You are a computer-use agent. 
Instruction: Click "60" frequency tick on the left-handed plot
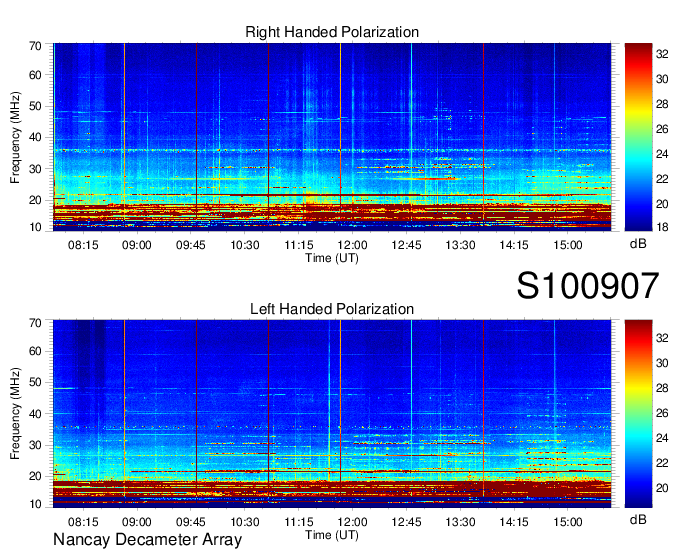[x=35, y=351]
